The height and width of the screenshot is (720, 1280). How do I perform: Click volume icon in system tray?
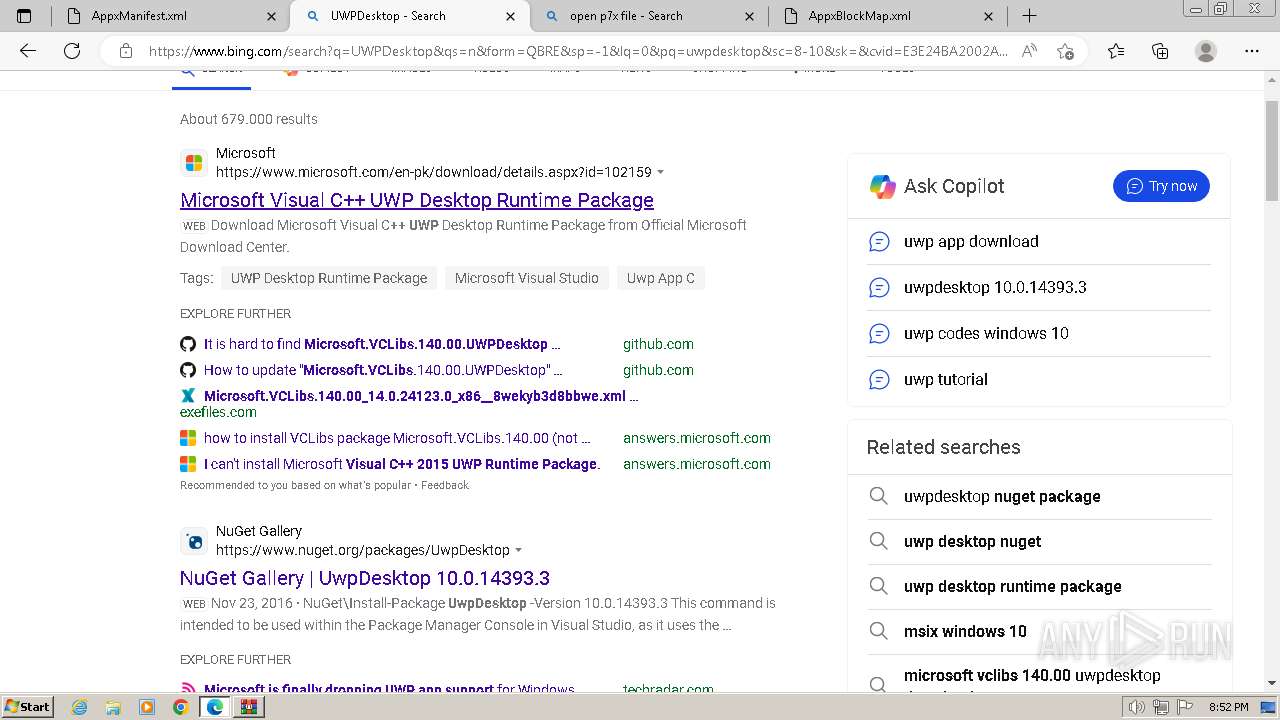click(1136, 707)
